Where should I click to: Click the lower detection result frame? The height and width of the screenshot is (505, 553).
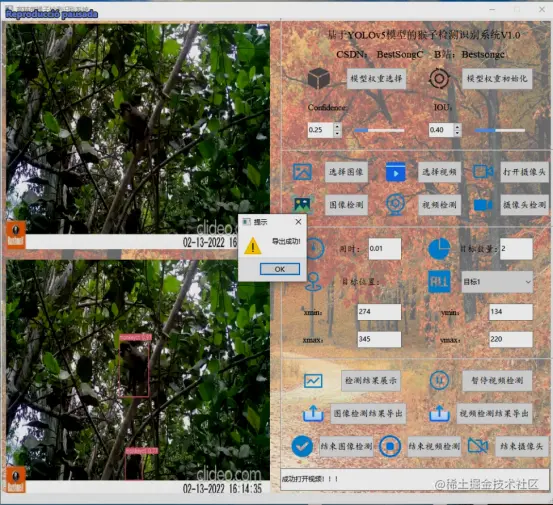(x=138, y=376)
